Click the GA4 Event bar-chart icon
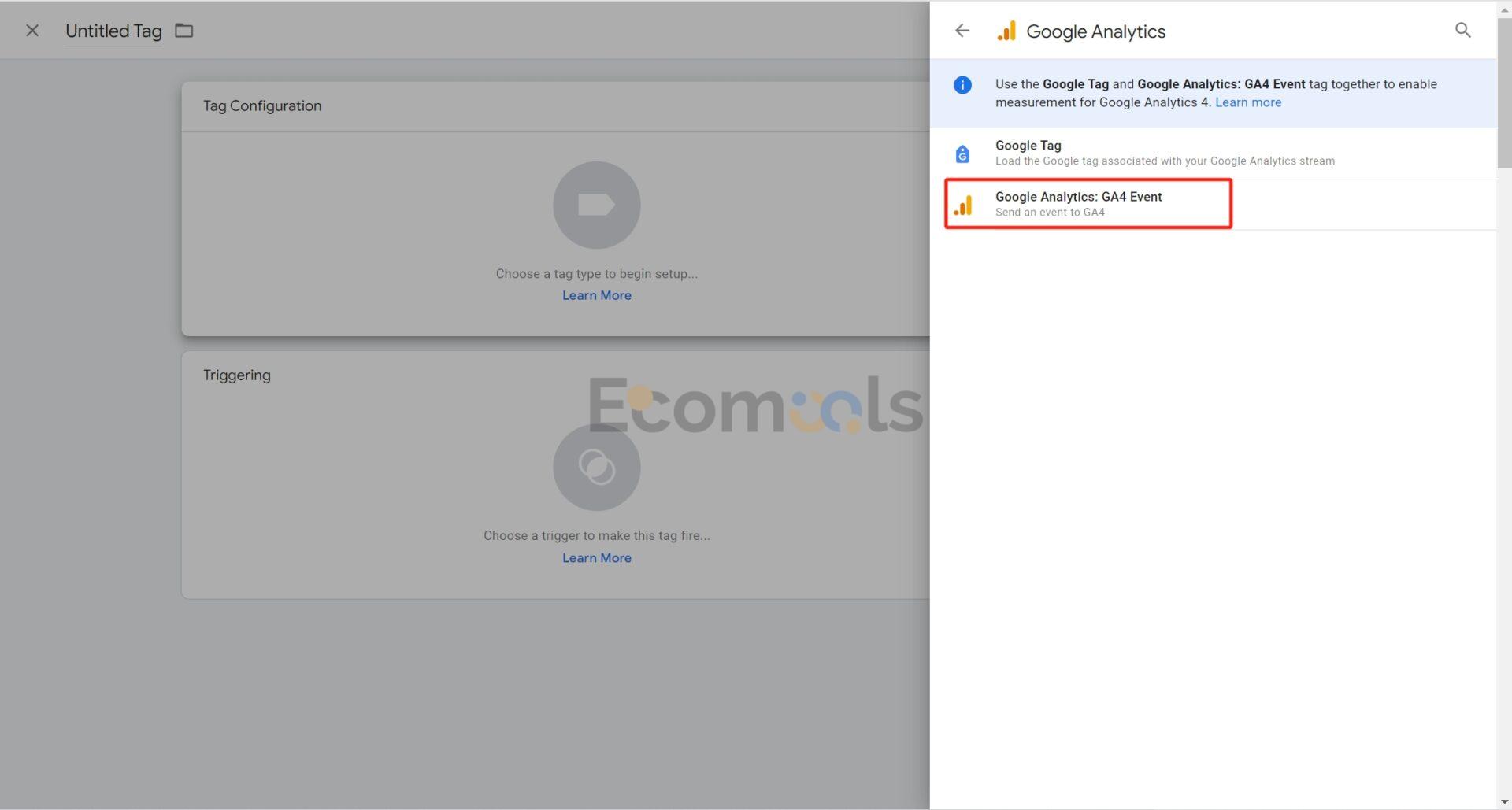Viewport: 1512px width, 810px height. click(962, 205)
